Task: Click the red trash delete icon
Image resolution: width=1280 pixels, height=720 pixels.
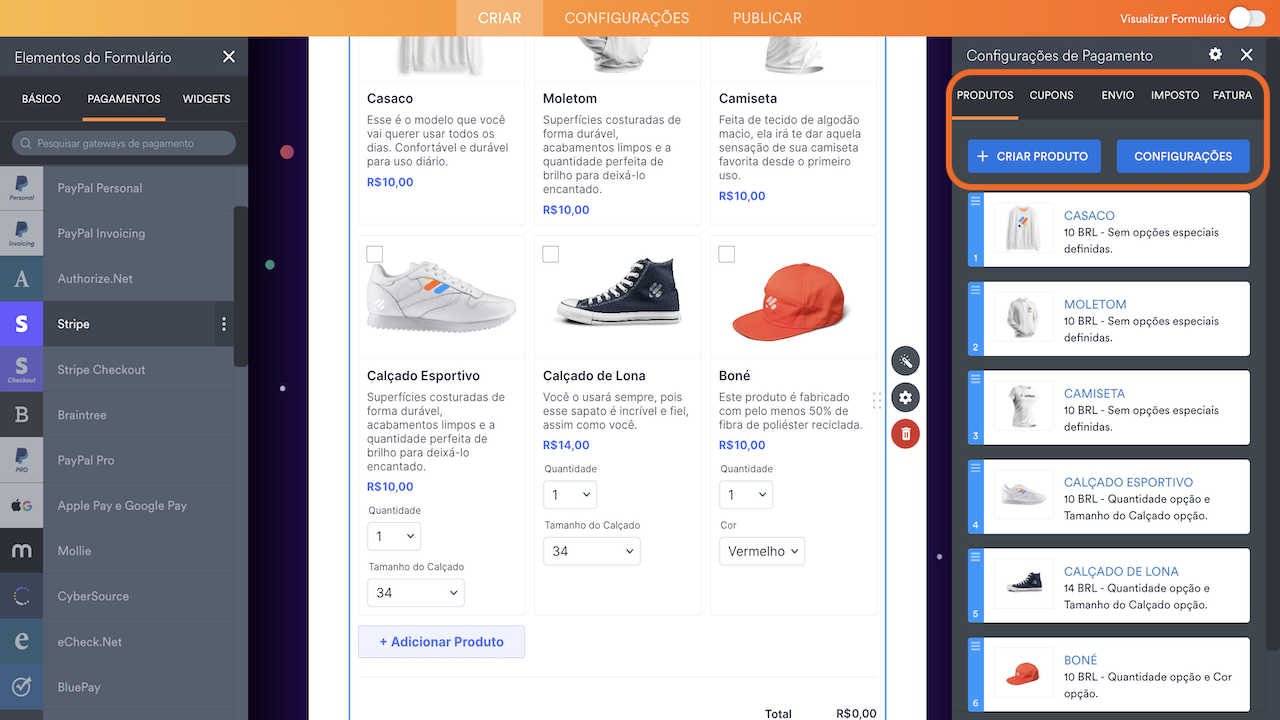Action: [x=905, y=434]
